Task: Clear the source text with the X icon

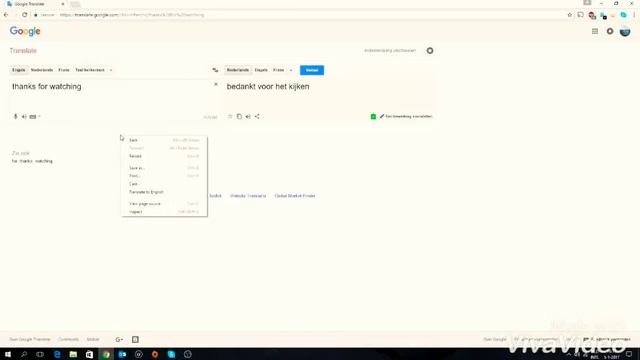Action: (x=216, y=84)
